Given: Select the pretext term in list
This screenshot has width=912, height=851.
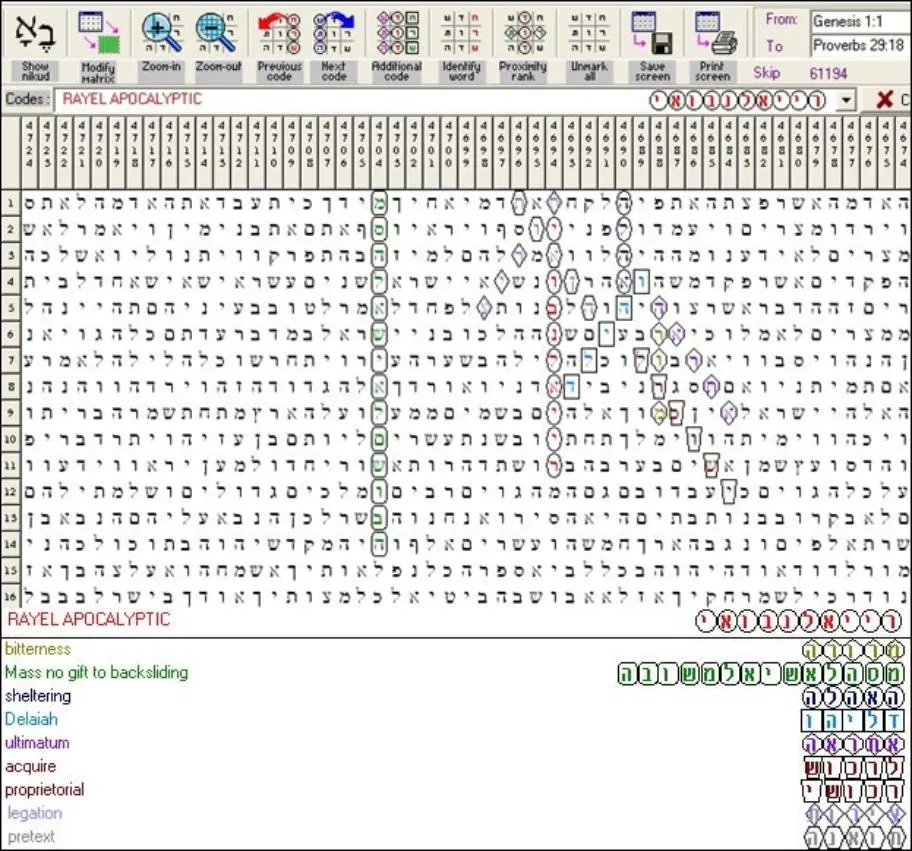Looking at the screenshot, I should 31,837.
